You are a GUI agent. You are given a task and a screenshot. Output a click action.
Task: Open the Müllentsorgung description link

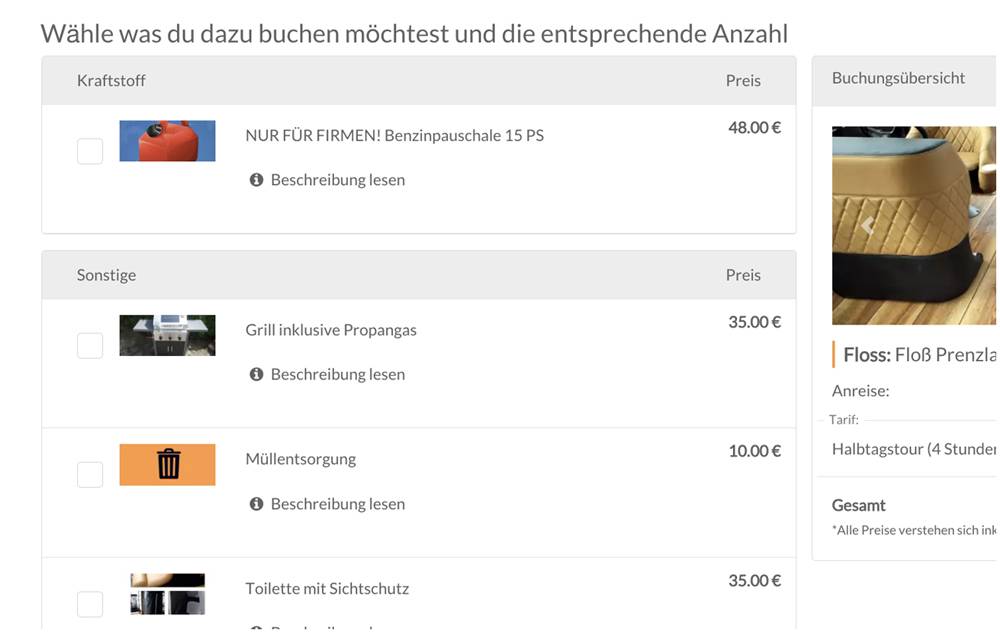click(337, 503)
